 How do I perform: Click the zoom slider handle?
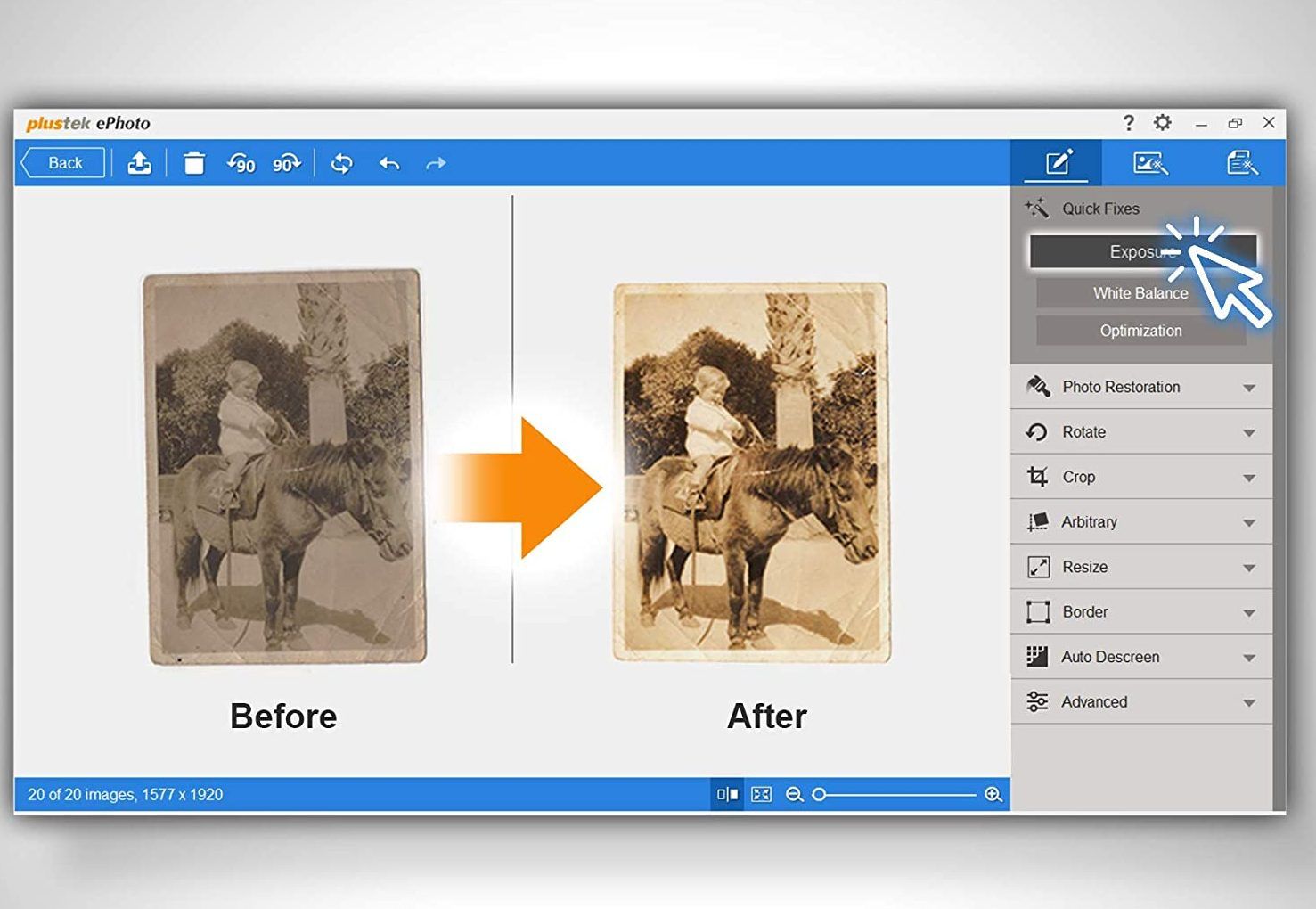pyautogui.click(x=819, y=794)
